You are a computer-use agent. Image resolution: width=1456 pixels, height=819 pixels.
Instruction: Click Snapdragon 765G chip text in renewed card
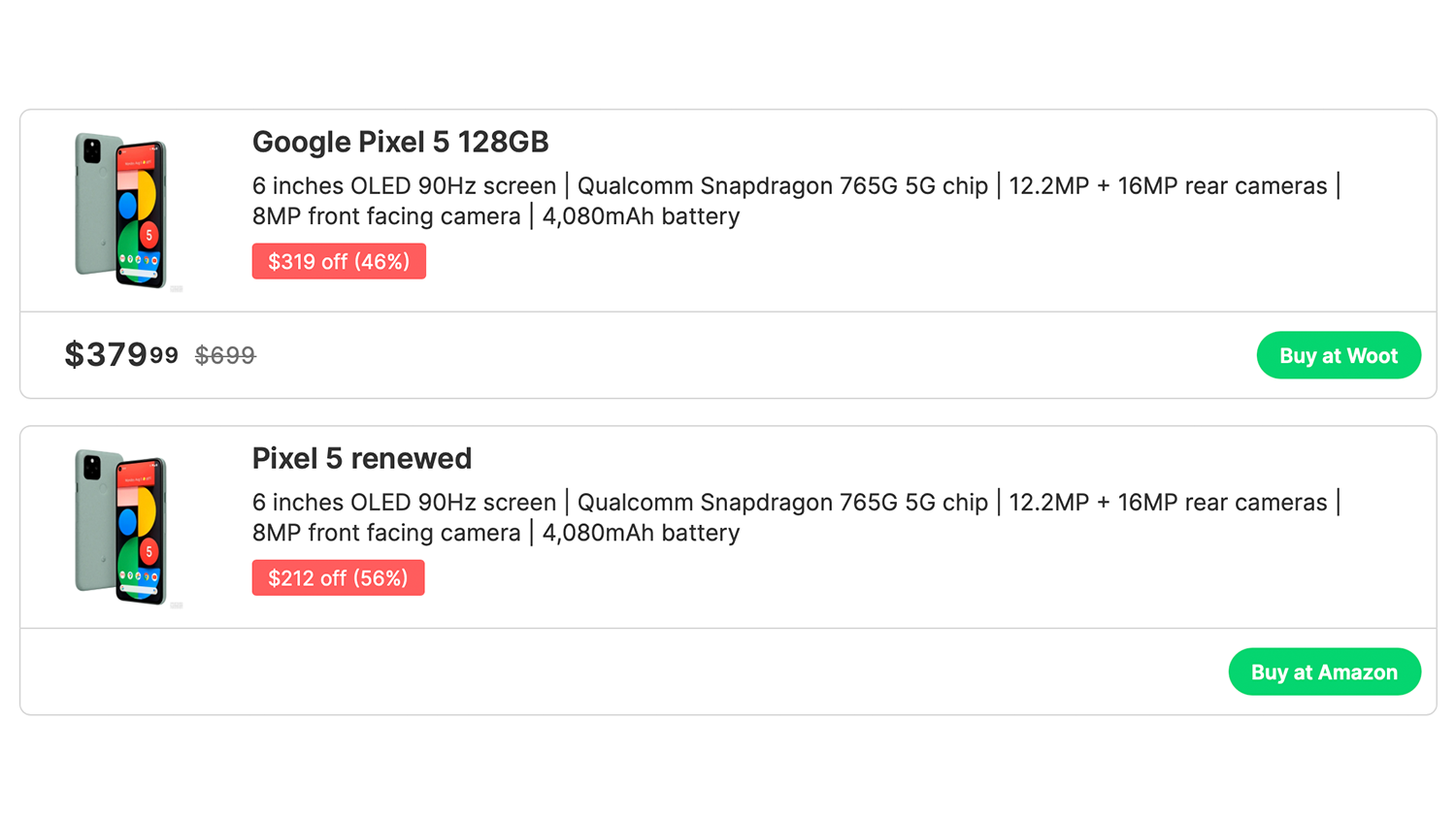(x=782, y=503)
